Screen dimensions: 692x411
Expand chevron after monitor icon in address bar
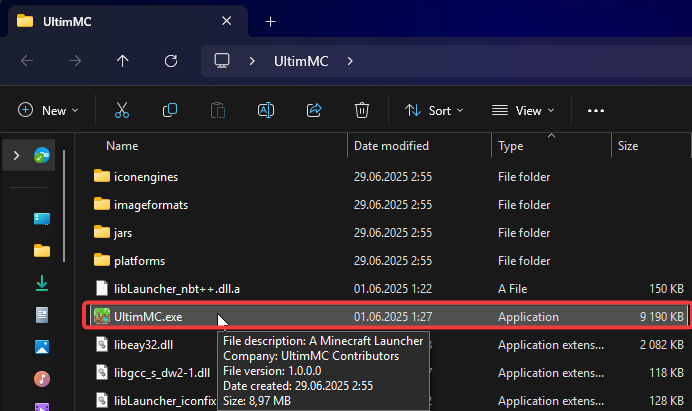[252, 61]
